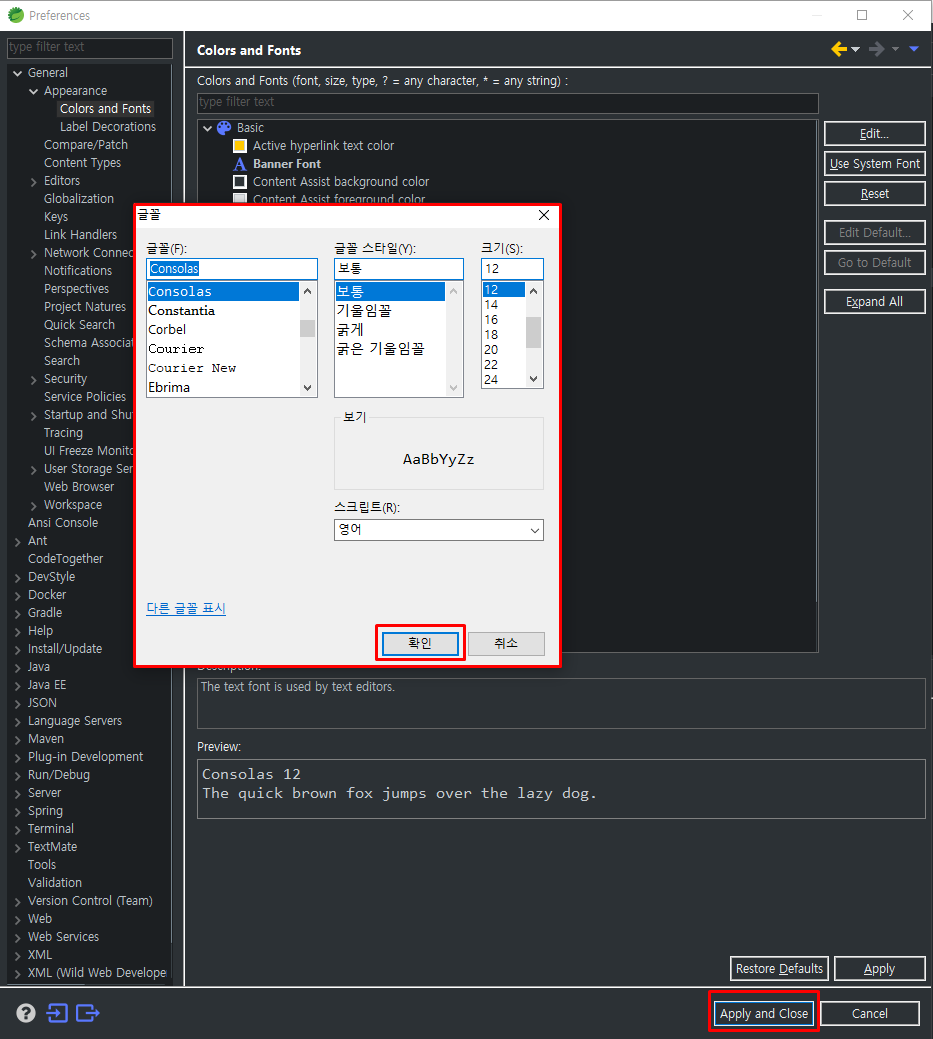Click the Expand All button
The width and height of the screenshot is (933, 1039).
[x=875, y=302]
